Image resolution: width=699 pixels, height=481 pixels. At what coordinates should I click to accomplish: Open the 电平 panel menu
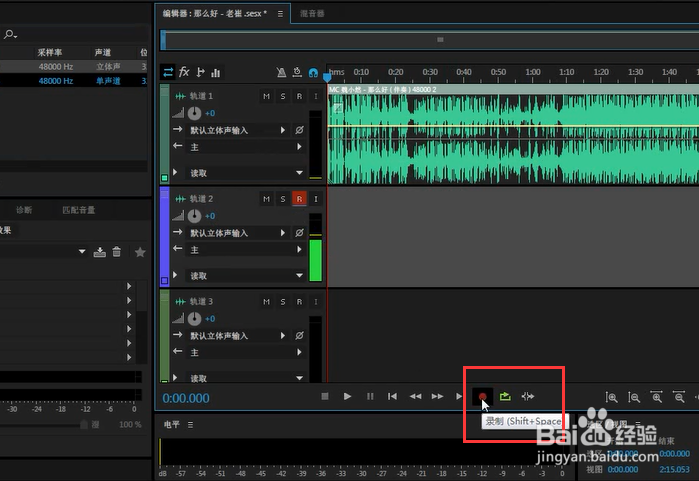click(190, 424)
